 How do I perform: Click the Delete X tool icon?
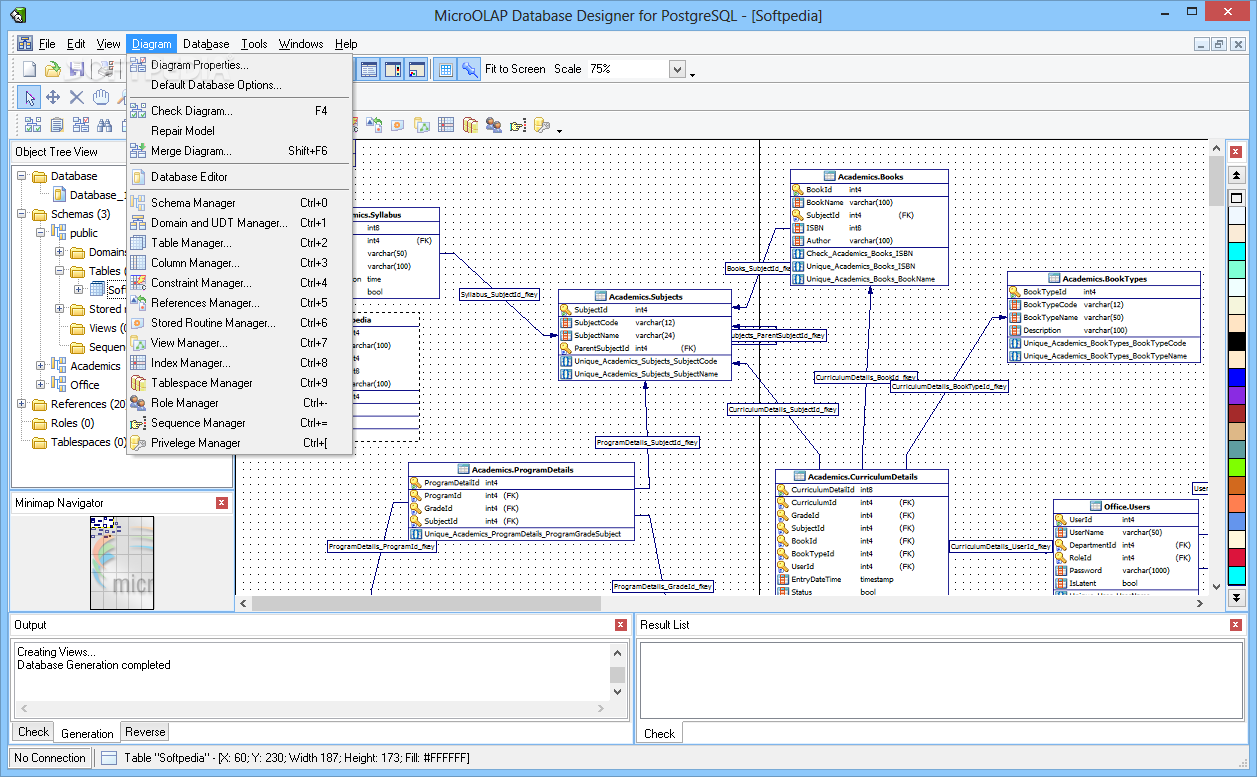click(x=76, y=97)
